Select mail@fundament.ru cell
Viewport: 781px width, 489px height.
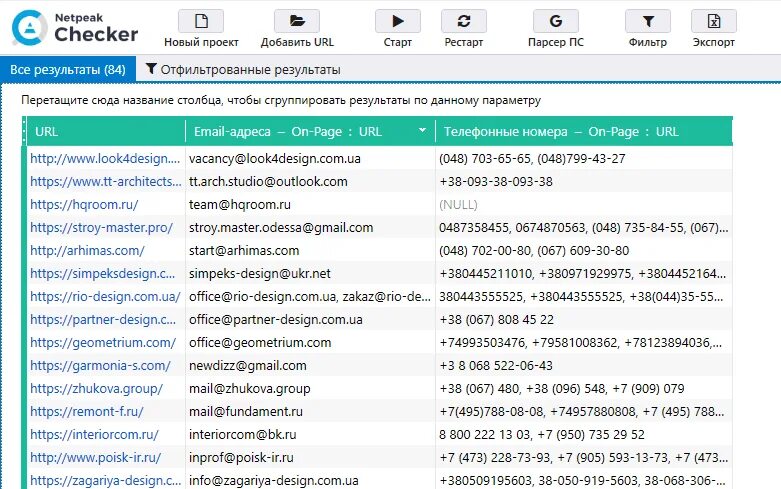[x=310, y=411]
